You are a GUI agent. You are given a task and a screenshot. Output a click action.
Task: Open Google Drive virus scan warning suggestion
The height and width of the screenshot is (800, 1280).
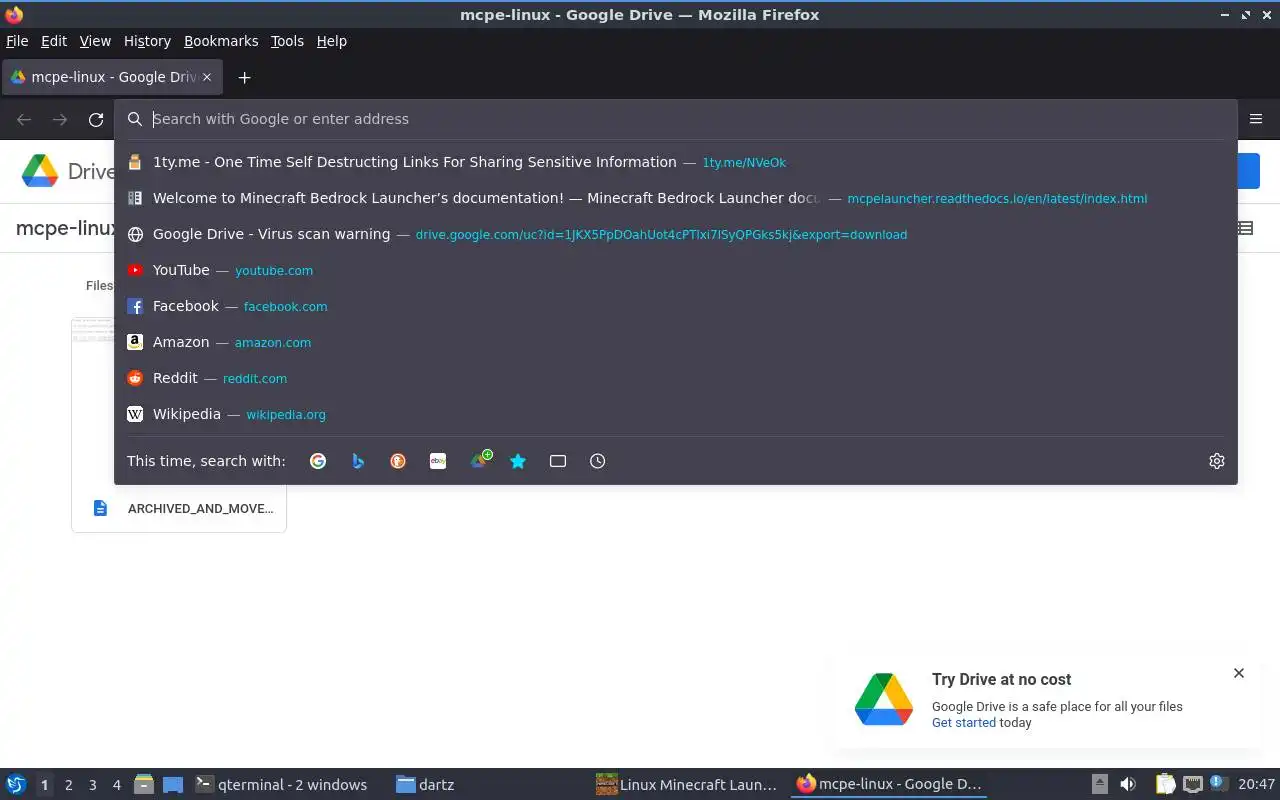pyautogui.click(x=676, y=234)
